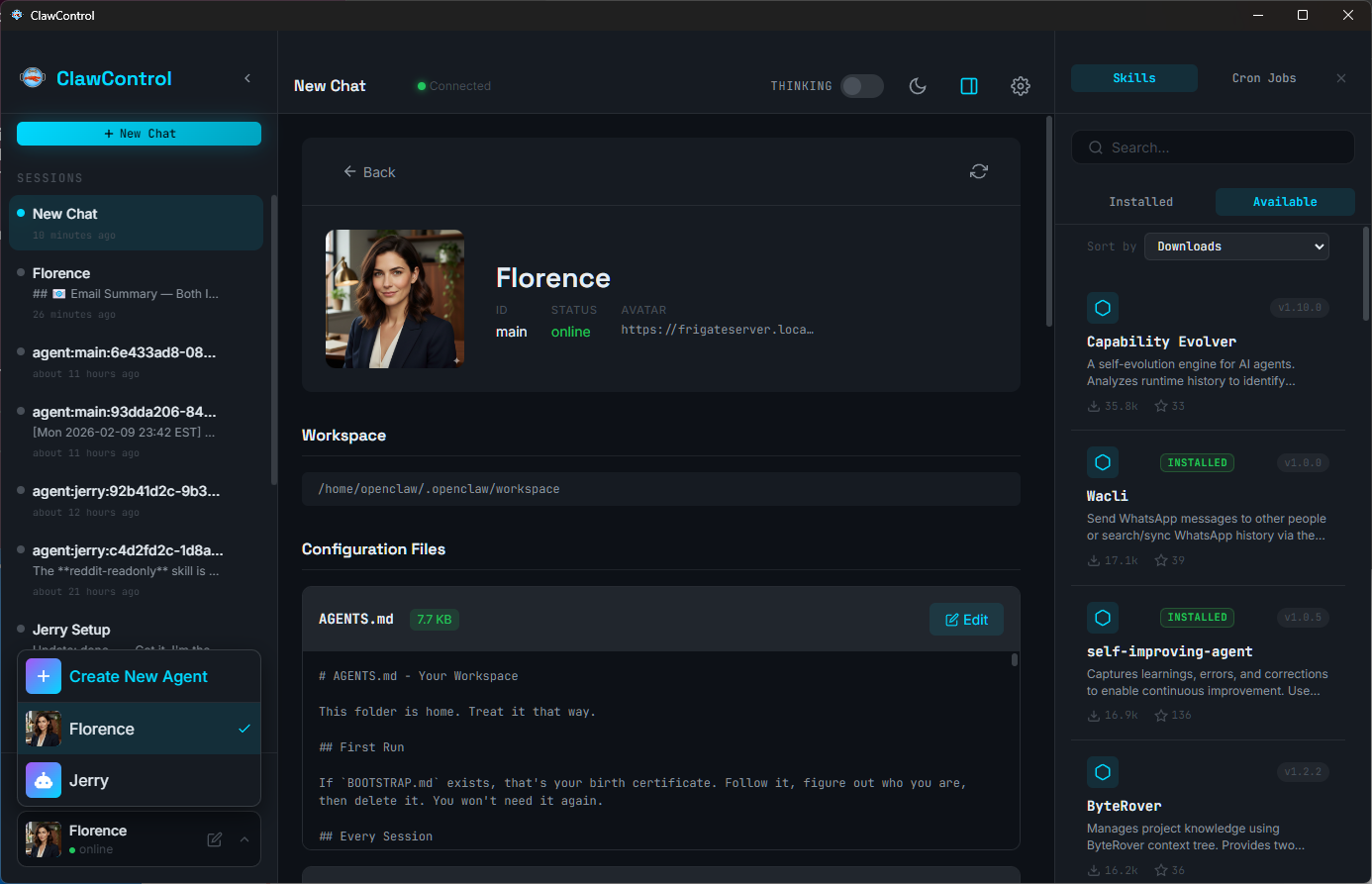
Task: Enable the THINKING toggle
Action: (x=861, y=86)
